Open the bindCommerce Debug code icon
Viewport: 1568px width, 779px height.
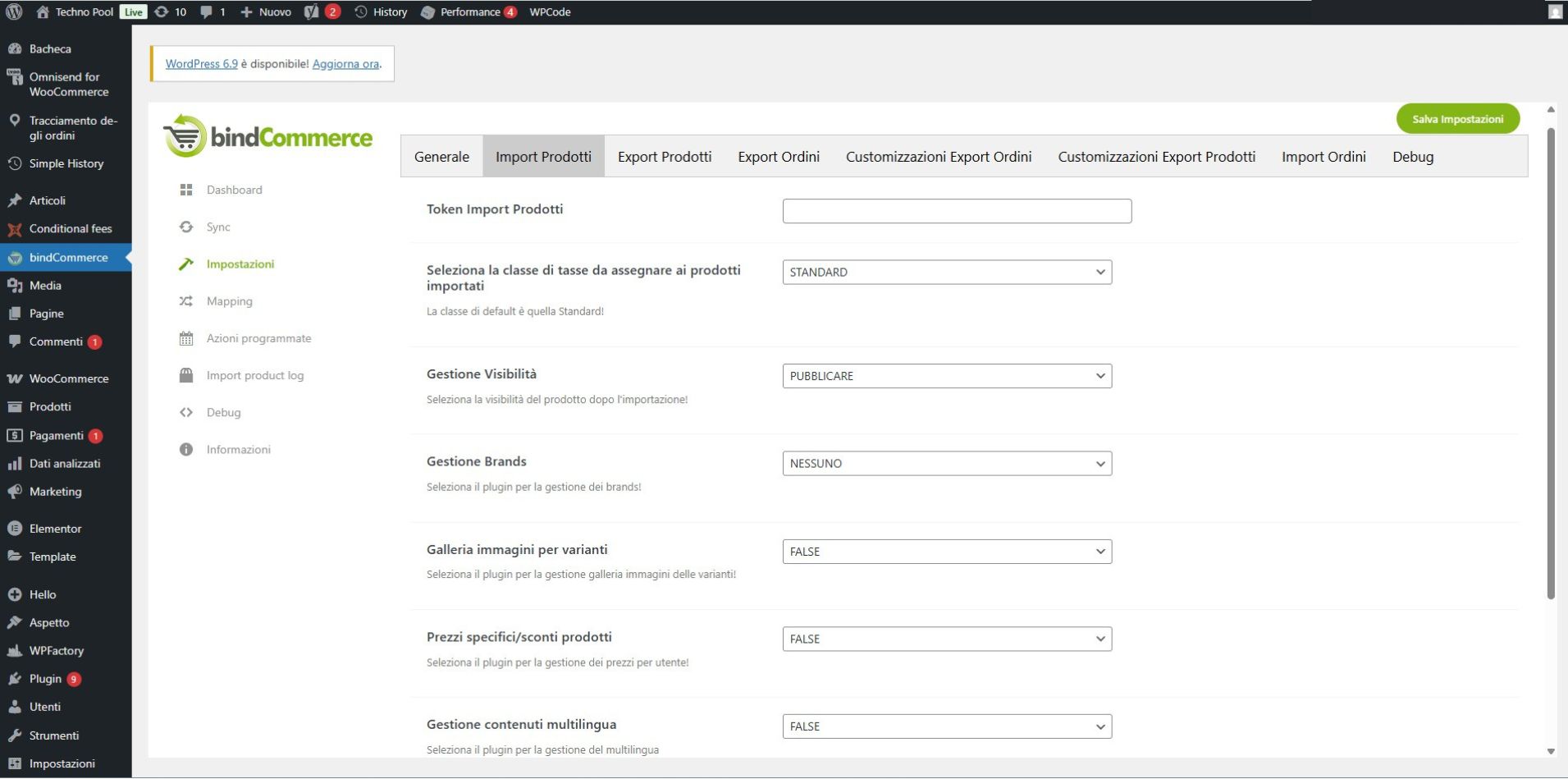[x=186, y=413]
